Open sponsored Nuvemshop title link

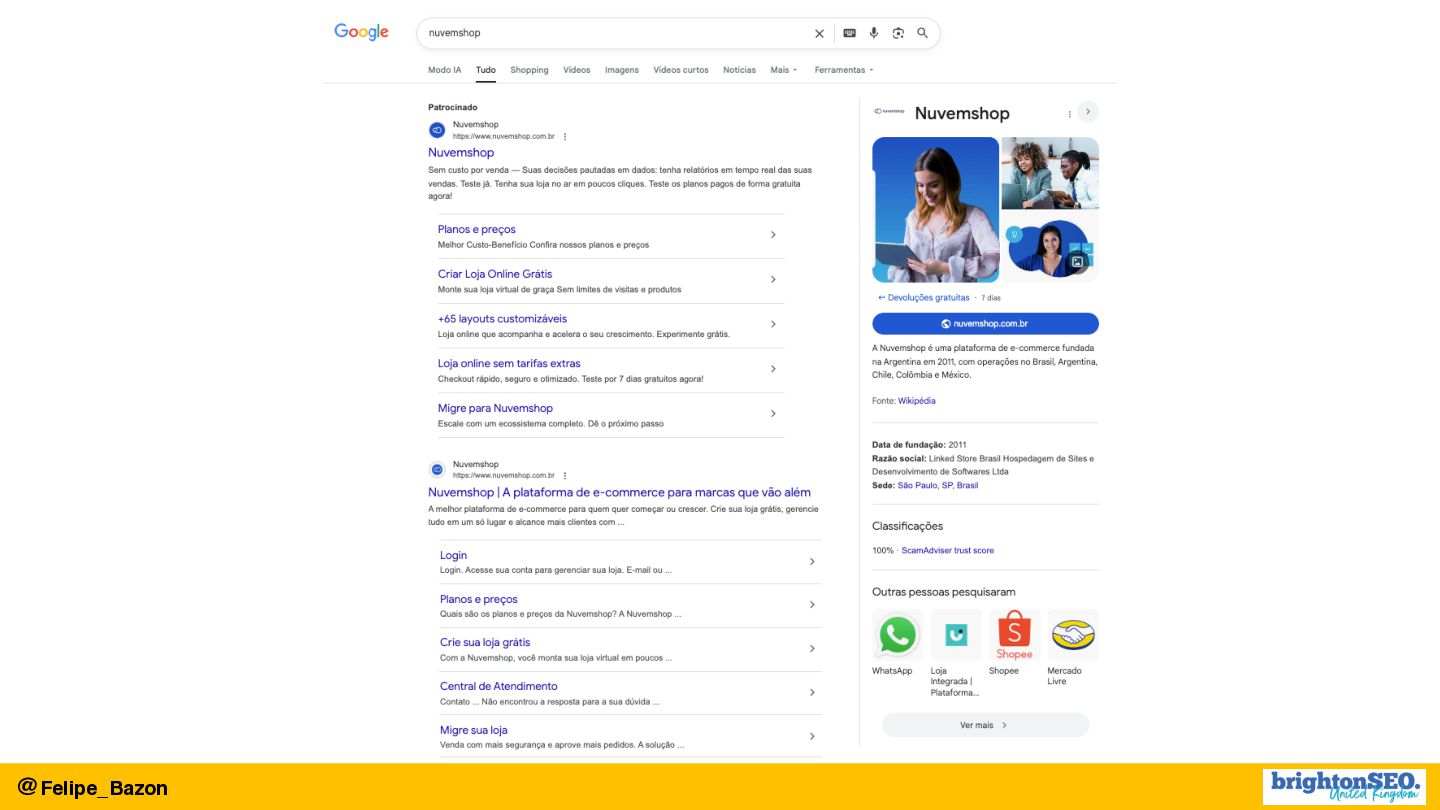point(461,153)
